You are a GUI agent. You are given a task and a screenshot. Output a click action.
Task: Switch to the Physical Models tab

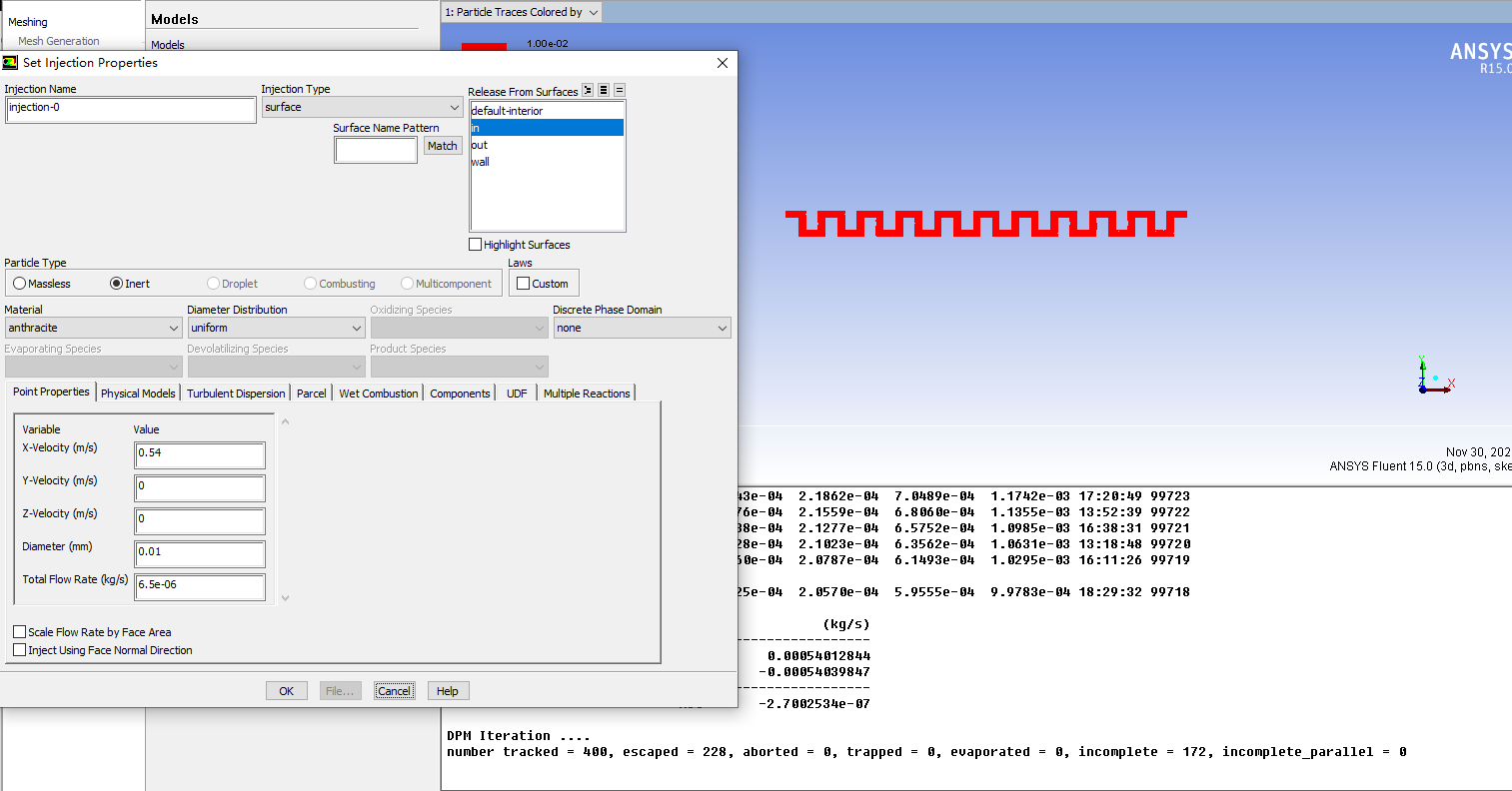(138, 394)
